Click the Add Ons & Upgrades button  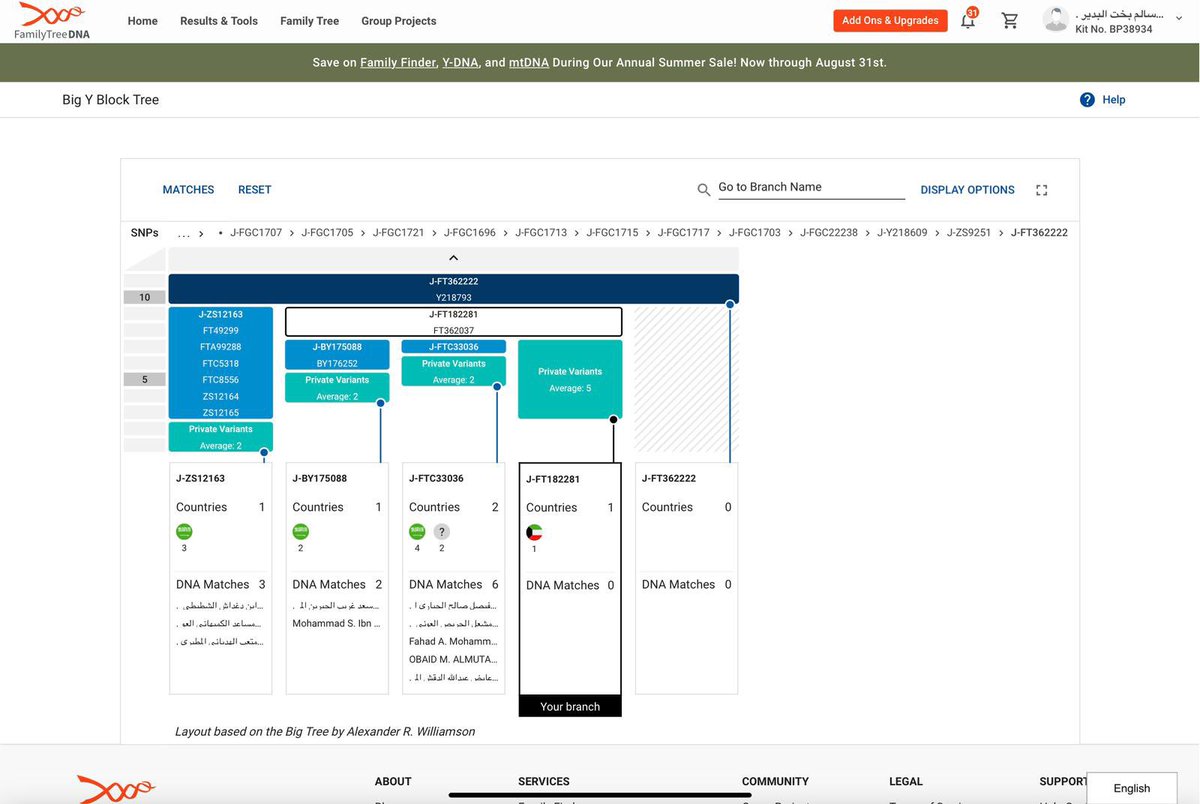click(x=890, y=20)
